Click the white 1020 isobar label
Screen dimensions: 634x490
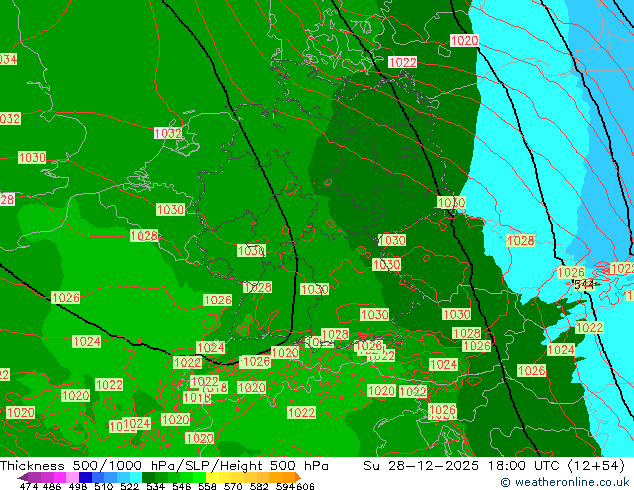(464, 40)
